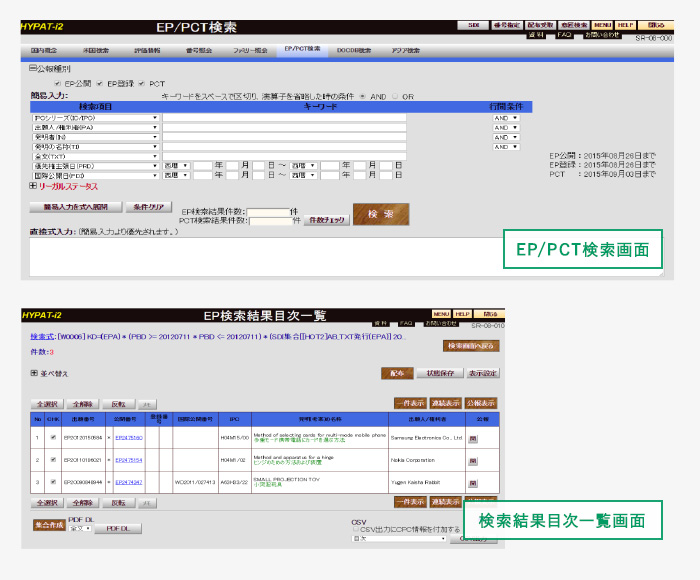
Task: Click the 集合作成 button
Action: [x=49, y=525]
